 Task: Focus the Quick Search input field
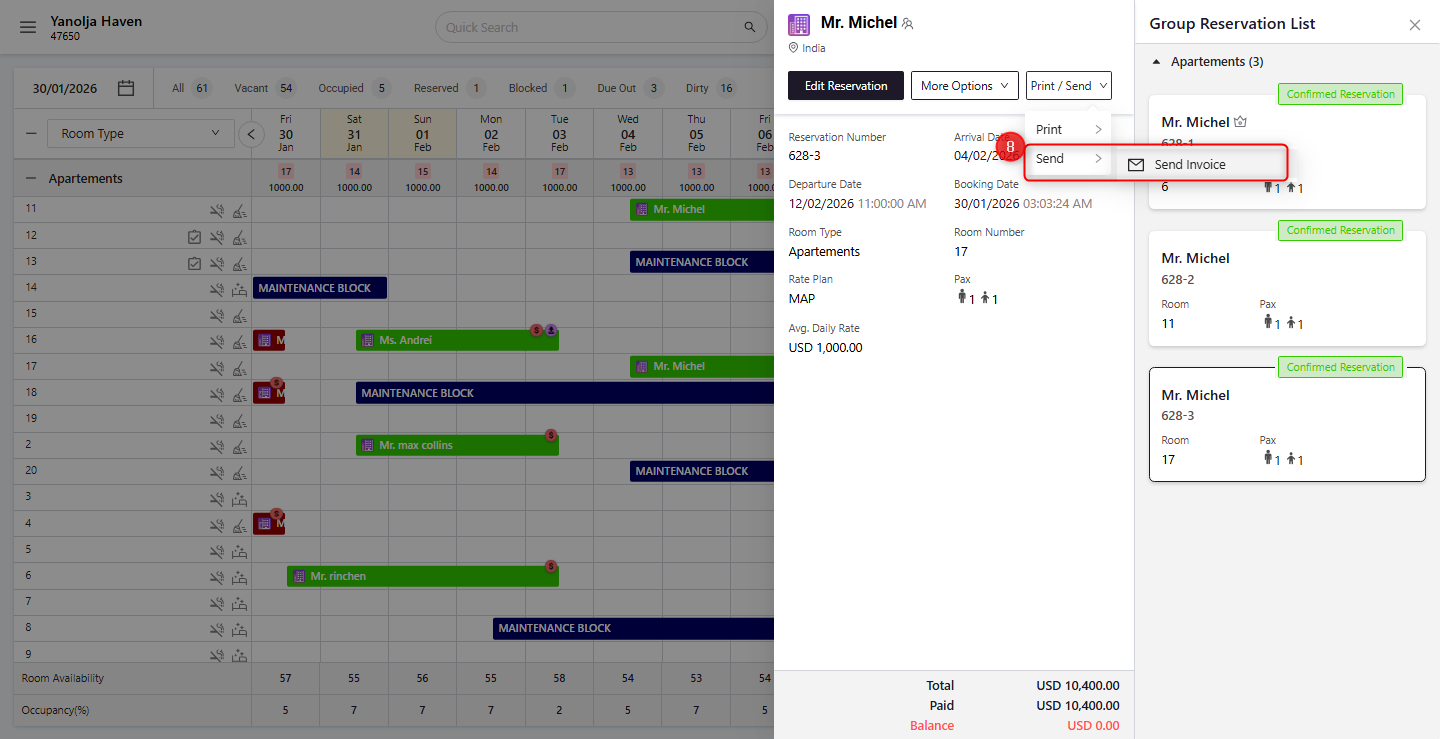pyautogui.click(x=590, y=28)
